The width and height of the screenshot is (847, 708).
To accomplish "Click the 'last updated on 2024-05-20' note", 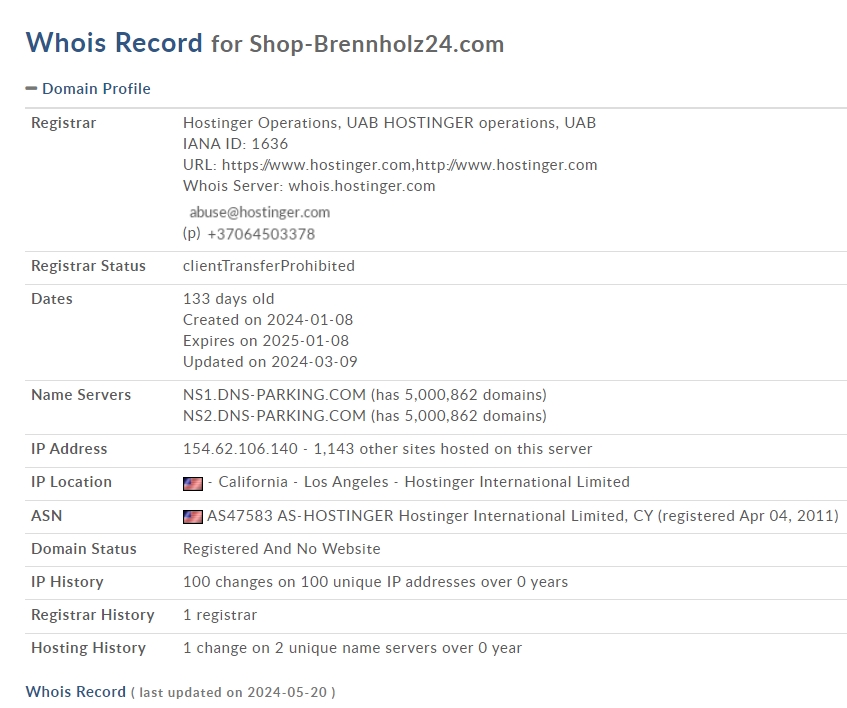I will pos(233,692).
